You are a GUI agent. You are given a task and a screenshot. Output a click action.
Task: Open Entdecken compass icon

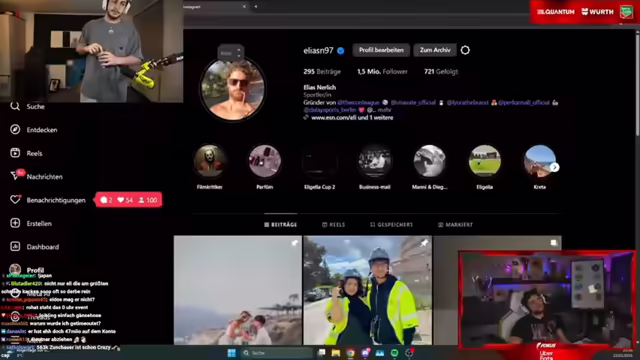click(15, 129)
